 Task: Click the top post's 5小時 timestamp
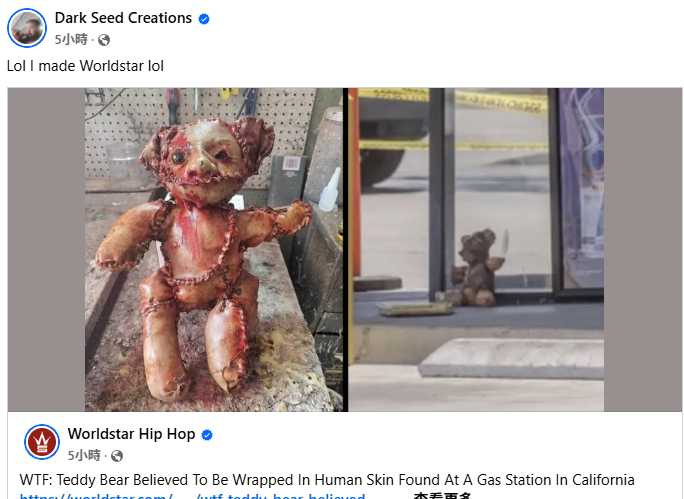click(x=71, y=40)
